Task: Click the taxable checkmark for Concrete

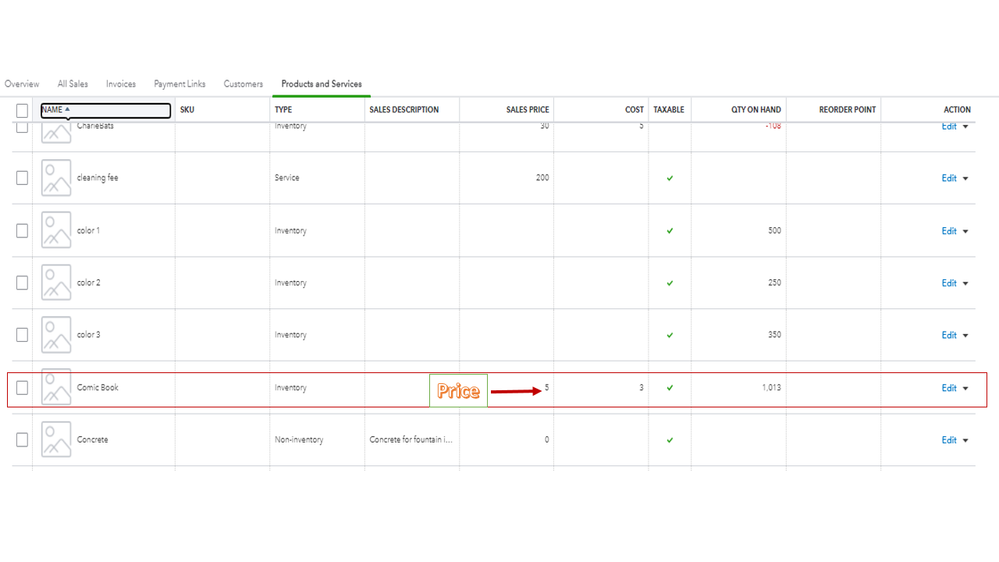Action: click(x=670, y=440)
